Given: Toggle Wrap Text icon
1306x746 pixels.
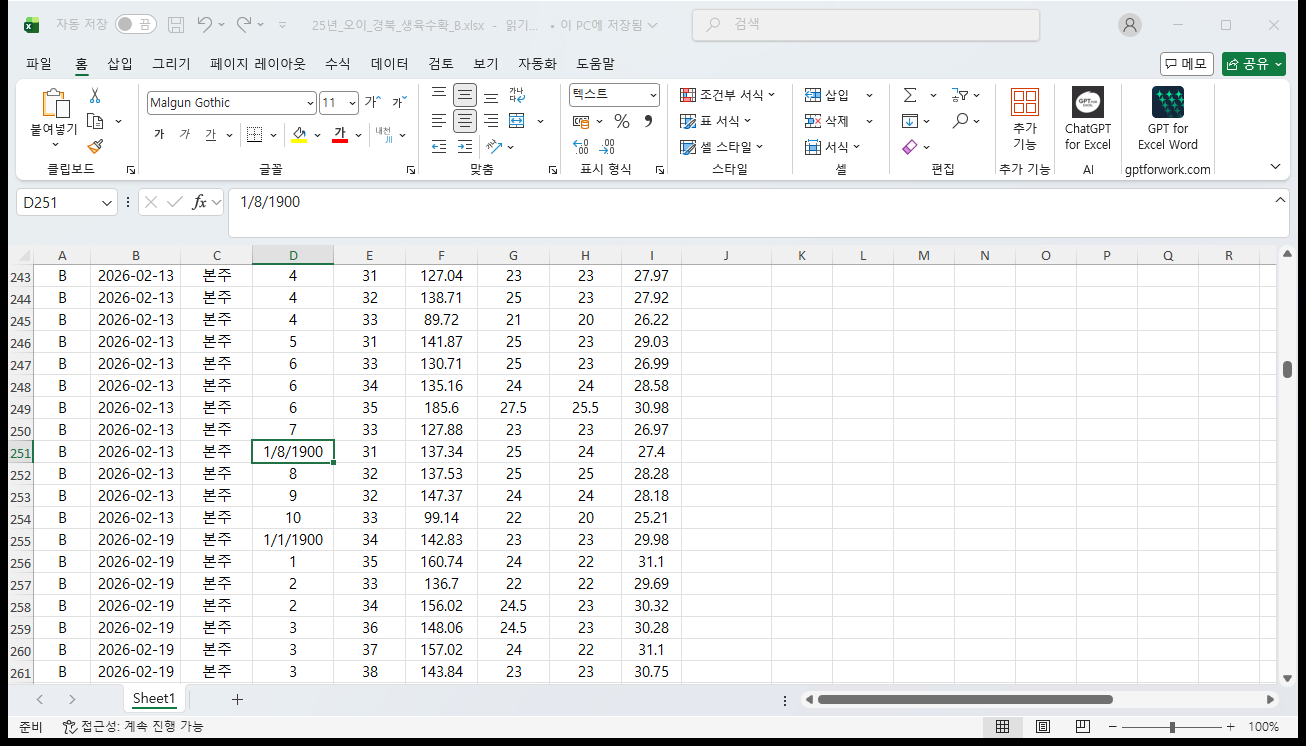Looking at the screenshot, I should pos(517,95).
